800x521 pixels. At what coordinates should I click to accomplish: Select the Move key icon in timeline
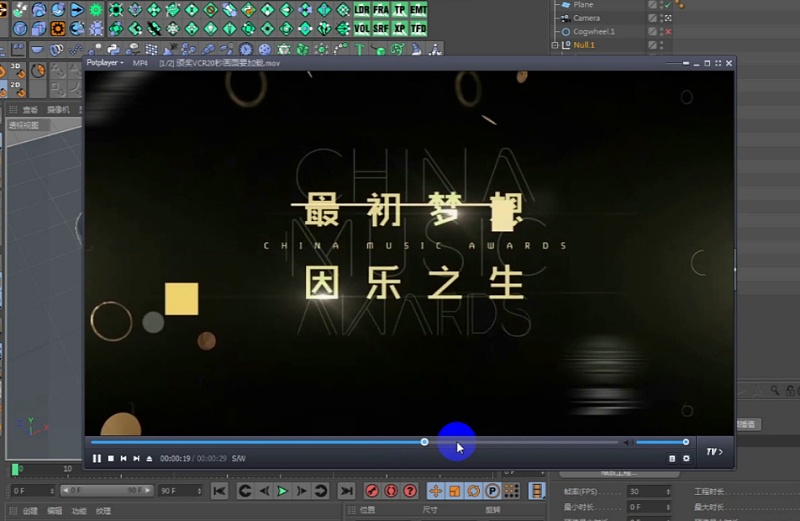[x=435, y=491]
